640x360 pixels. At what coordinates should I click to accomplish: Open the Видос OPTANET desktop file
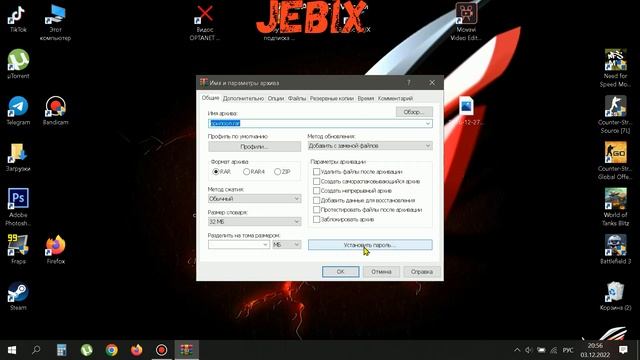pyautogui.click(x=204, y=23)
